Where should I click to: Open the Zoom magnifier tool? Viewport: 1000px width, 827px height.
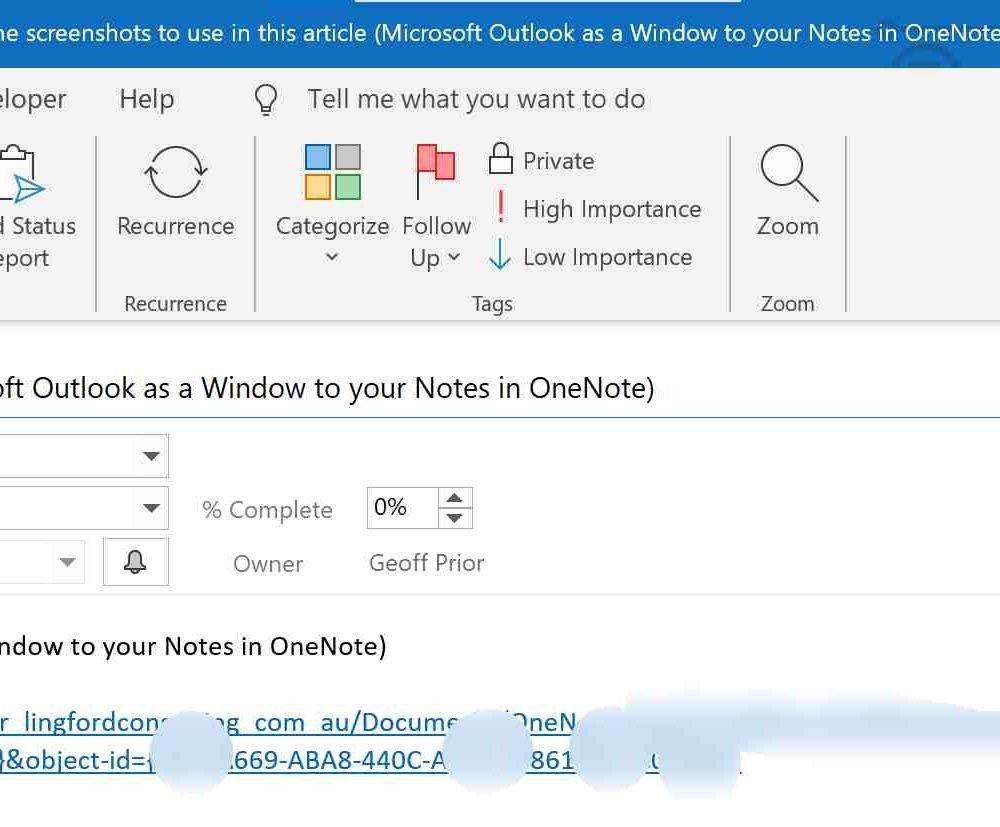tap(788, 191)
